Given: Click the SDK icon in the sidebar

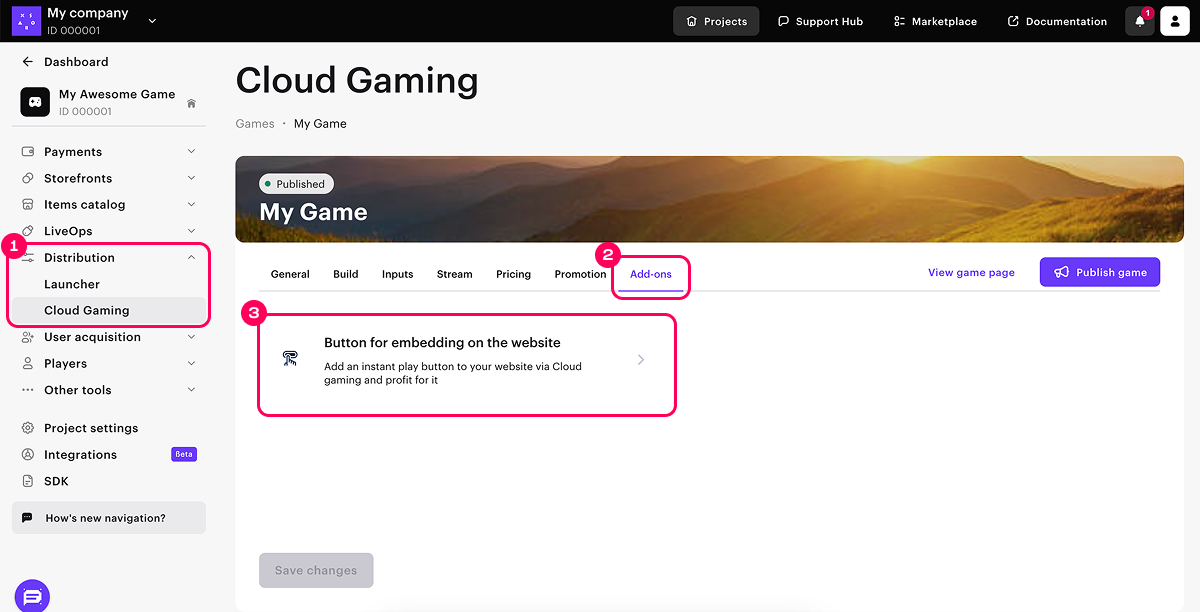Looking at the screenshot, I should click(x=28, y=481).
